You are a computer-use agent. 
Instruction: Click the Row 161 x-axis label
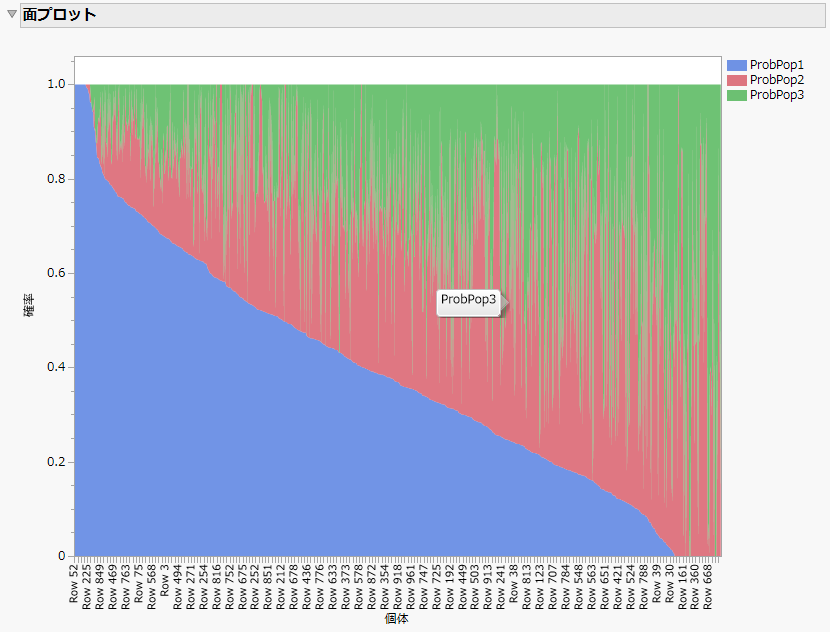[x=682, y=587]
